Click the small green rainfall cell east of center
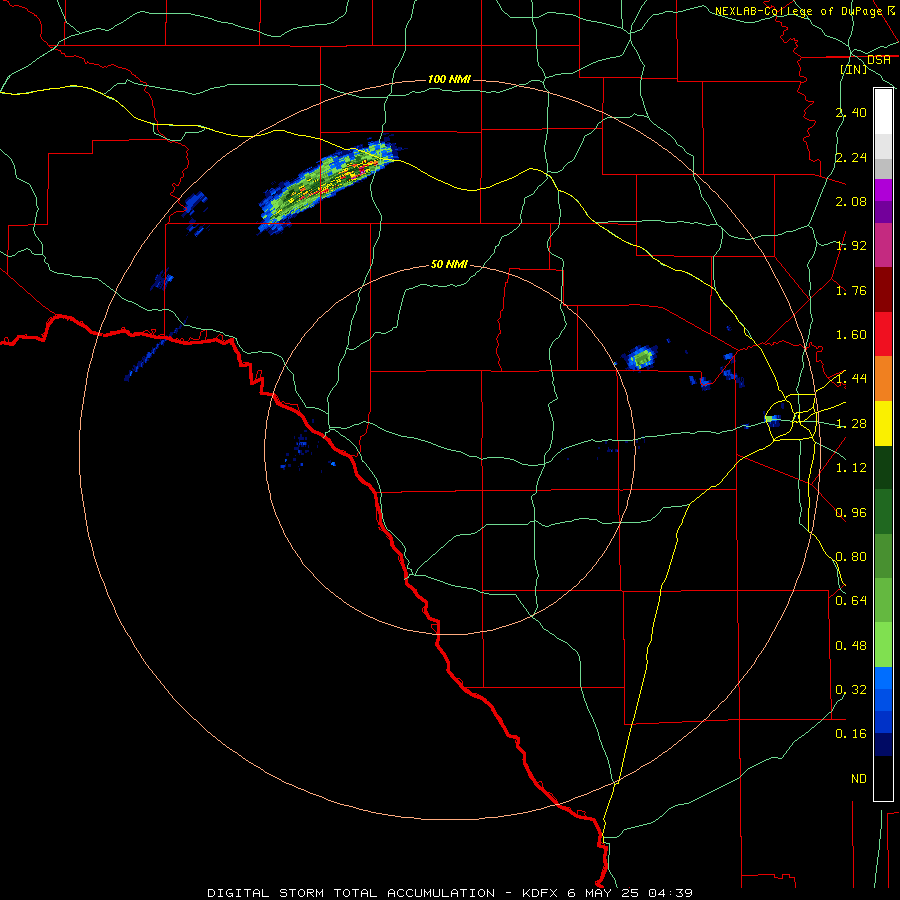Screen dimensions: 900x900 click(x=641, y=358)
